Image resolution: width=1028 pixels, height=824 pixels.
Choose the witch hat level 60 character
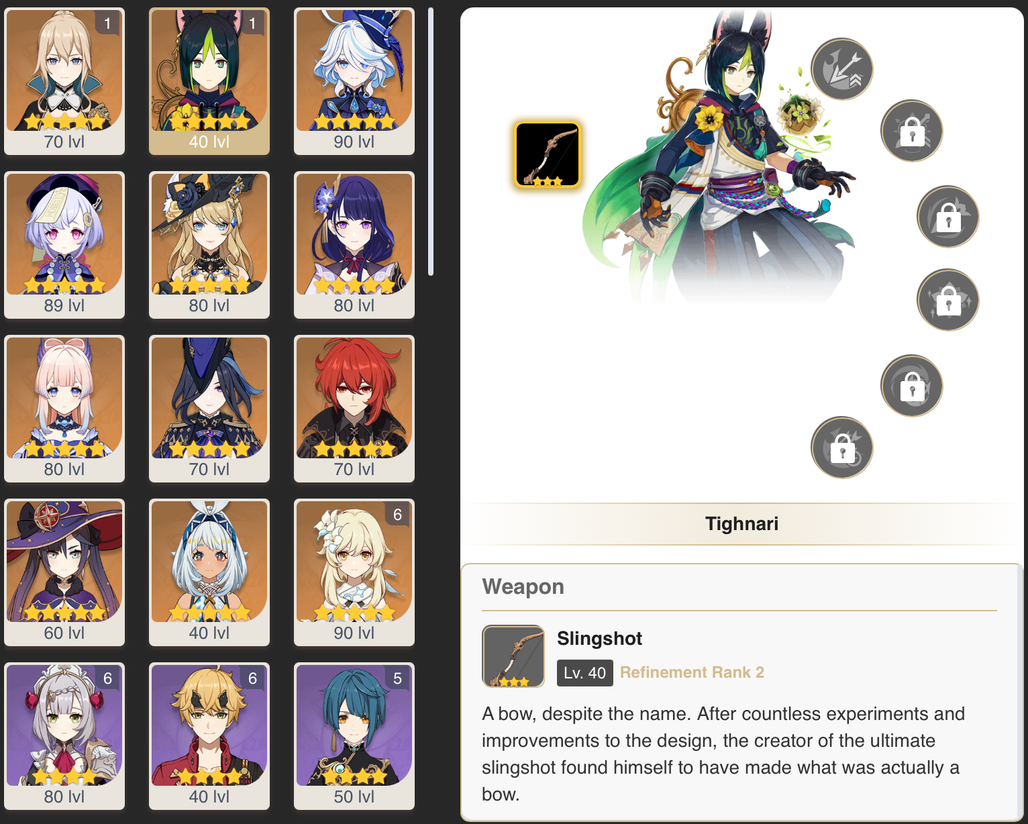click(x=64, y=573)
